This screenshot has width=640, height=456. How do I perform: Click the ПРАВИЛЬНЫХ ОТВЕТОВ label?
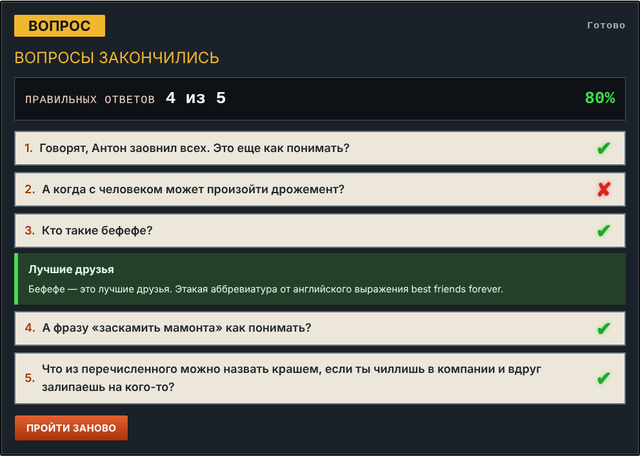[90, 99]
